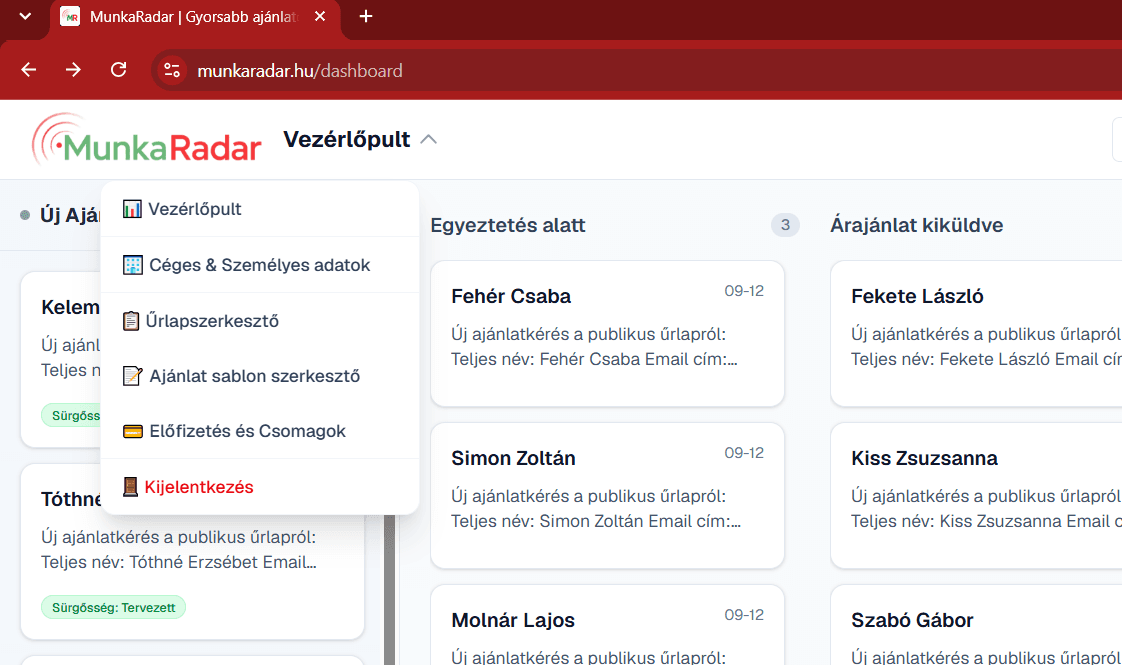This screenshot has width=1122, height=665.
Task: Click the MunkaRadar logo
Action: click(x=147, y=140)
